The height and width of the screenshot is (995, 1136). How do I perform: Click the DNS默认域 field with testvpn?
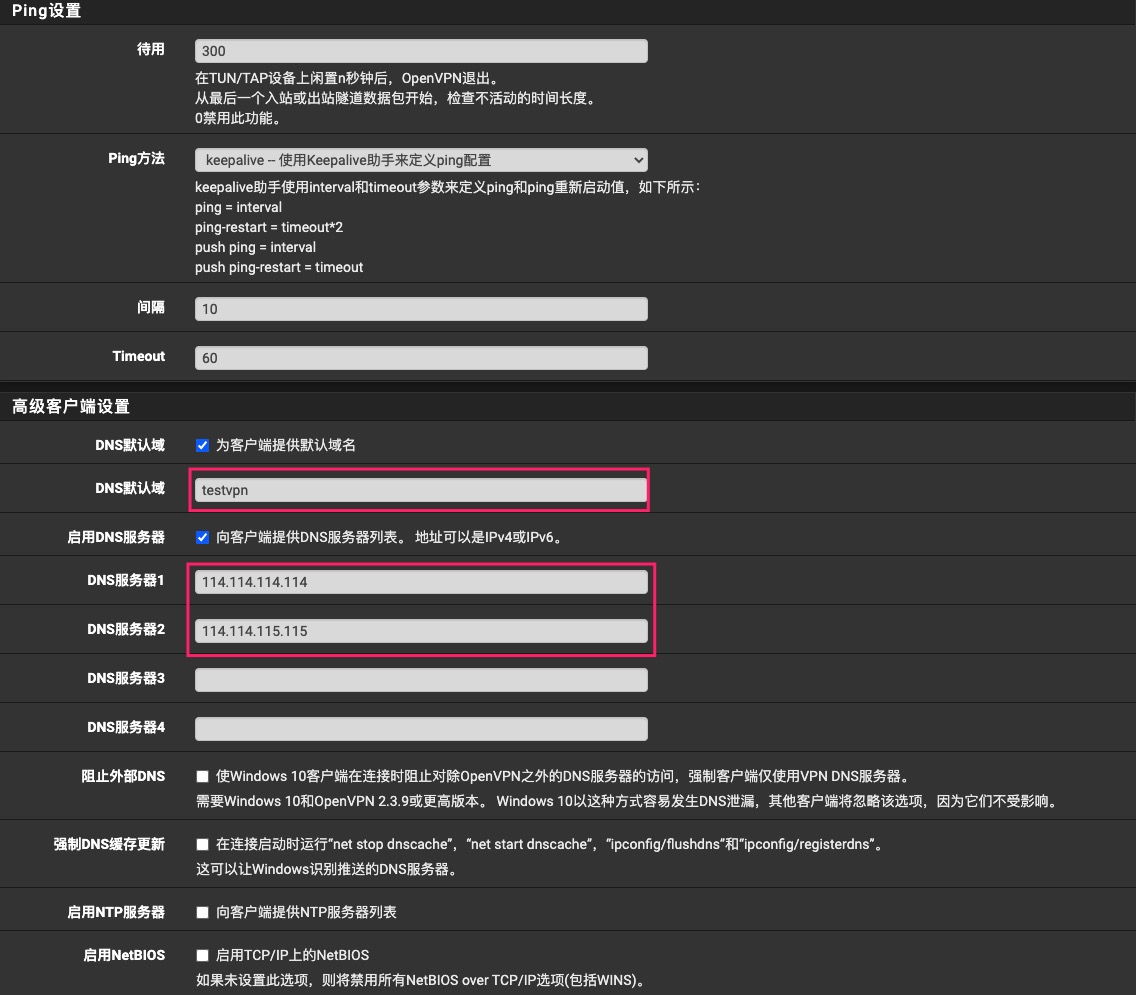[421, 490]
